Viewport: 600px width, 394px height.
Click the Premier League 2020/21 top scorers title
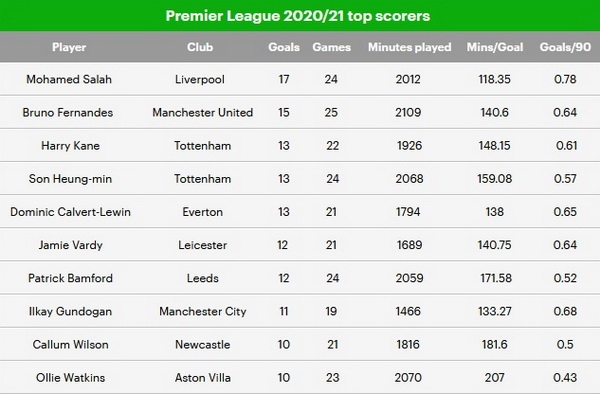pyautogui.click(x=298, y=16)
